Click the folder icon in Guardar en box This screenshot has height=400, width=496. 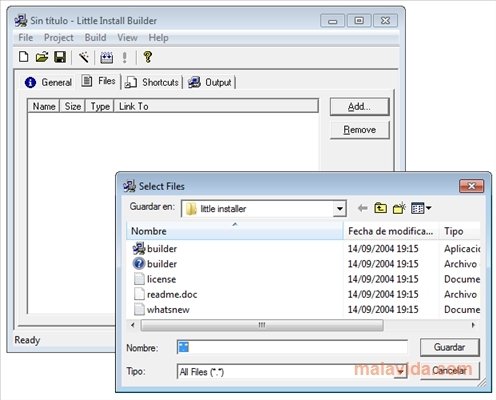191,209
